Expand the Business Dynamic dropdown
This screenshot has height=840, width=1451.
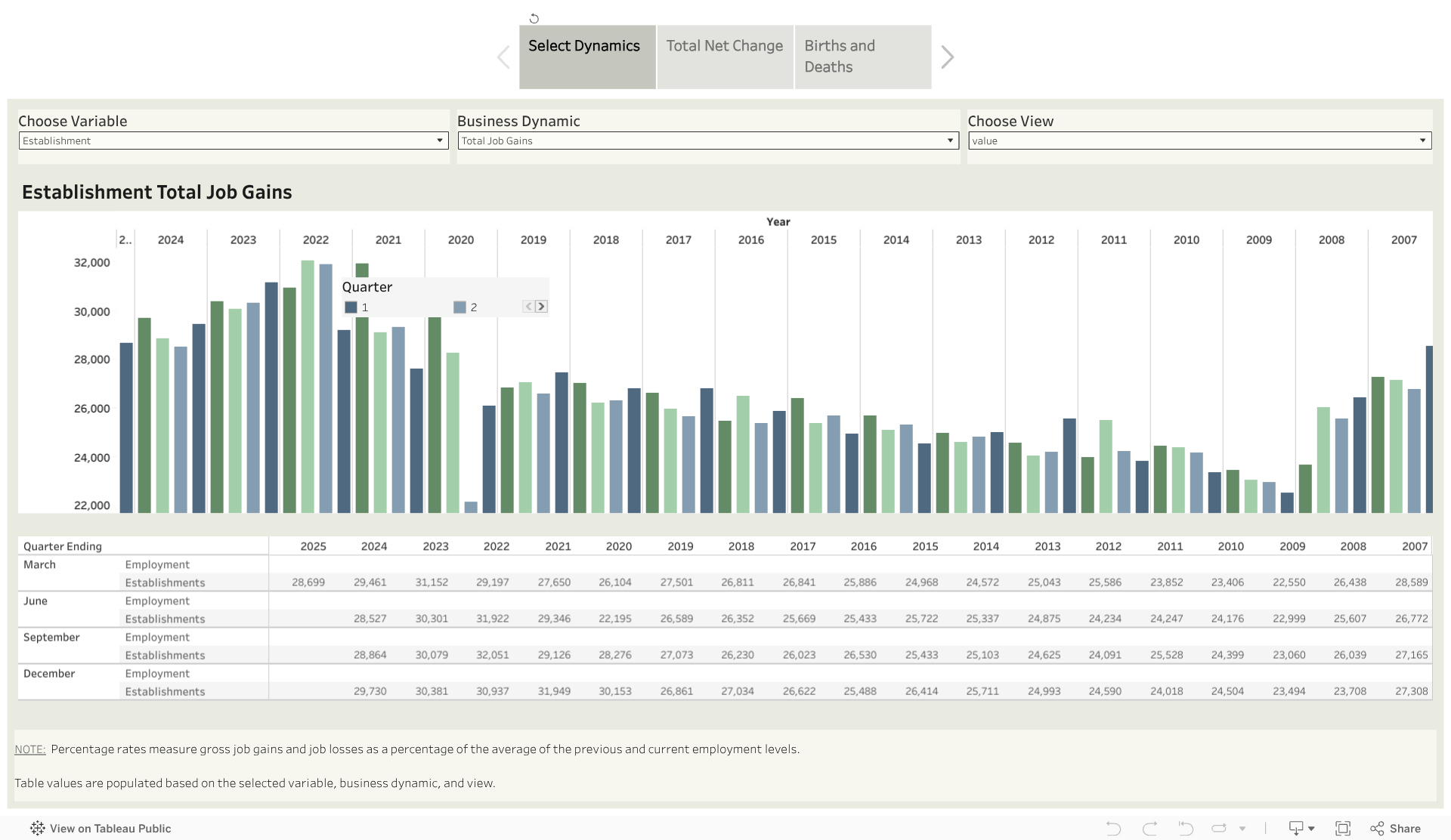(708, 141)
